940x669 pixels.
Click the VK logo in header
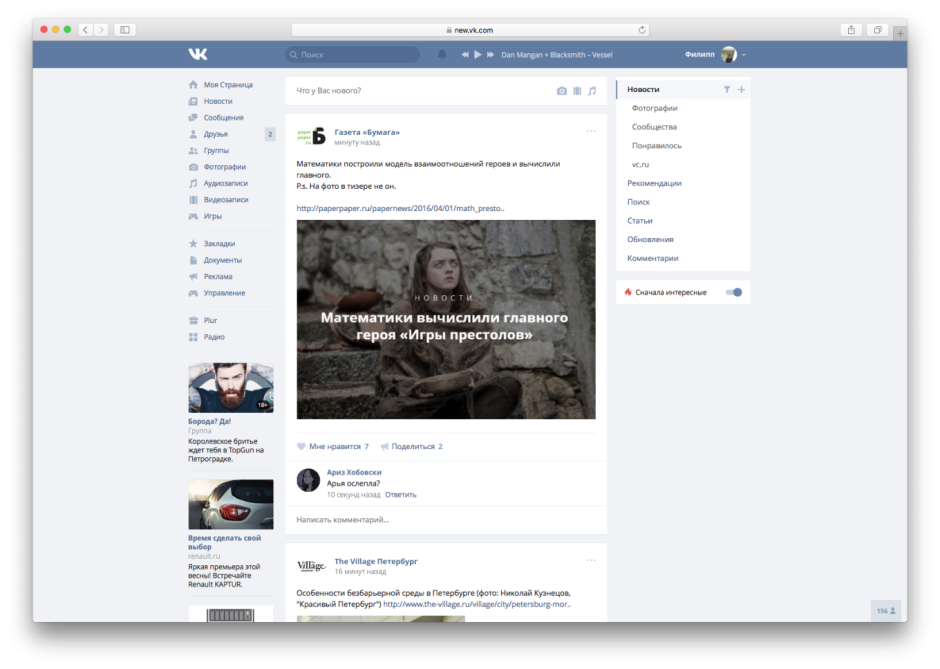tap(198, 54)
